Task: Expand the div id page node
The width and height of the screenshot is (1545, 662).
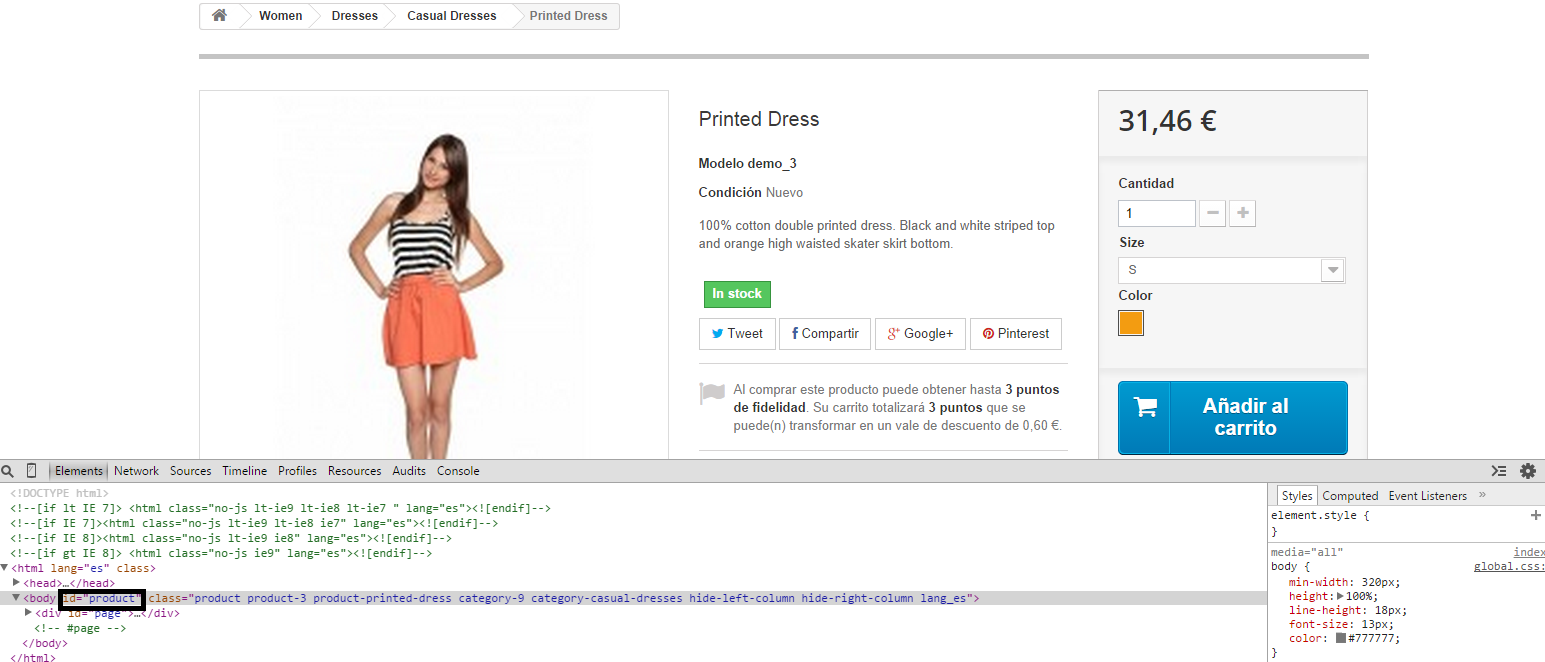Action: 29,613
